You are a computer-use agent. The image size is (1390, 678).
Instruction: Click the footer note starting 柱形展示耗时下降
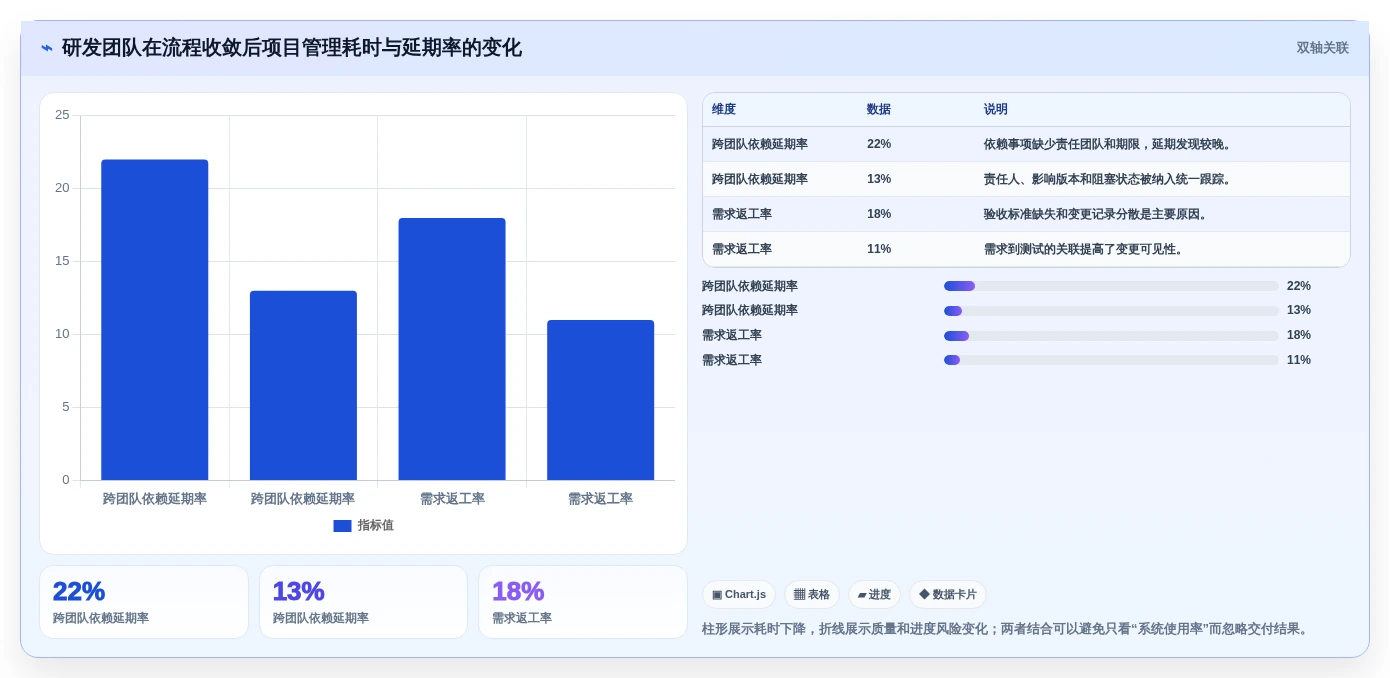[x=1007, y=629]
